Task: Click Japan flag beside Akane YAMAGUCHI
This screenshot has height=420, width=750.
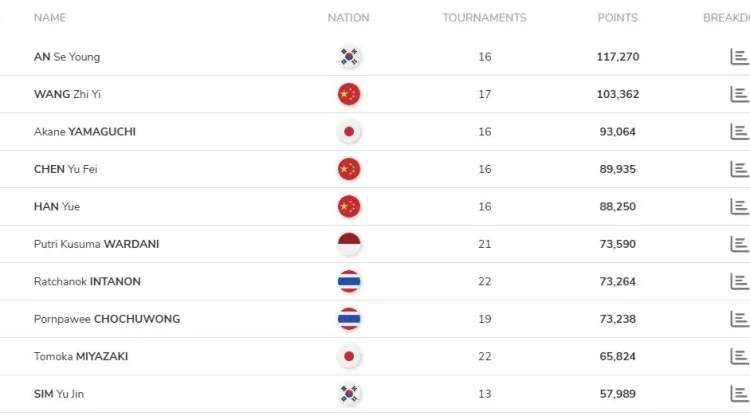Action: (x=349, y=131)
